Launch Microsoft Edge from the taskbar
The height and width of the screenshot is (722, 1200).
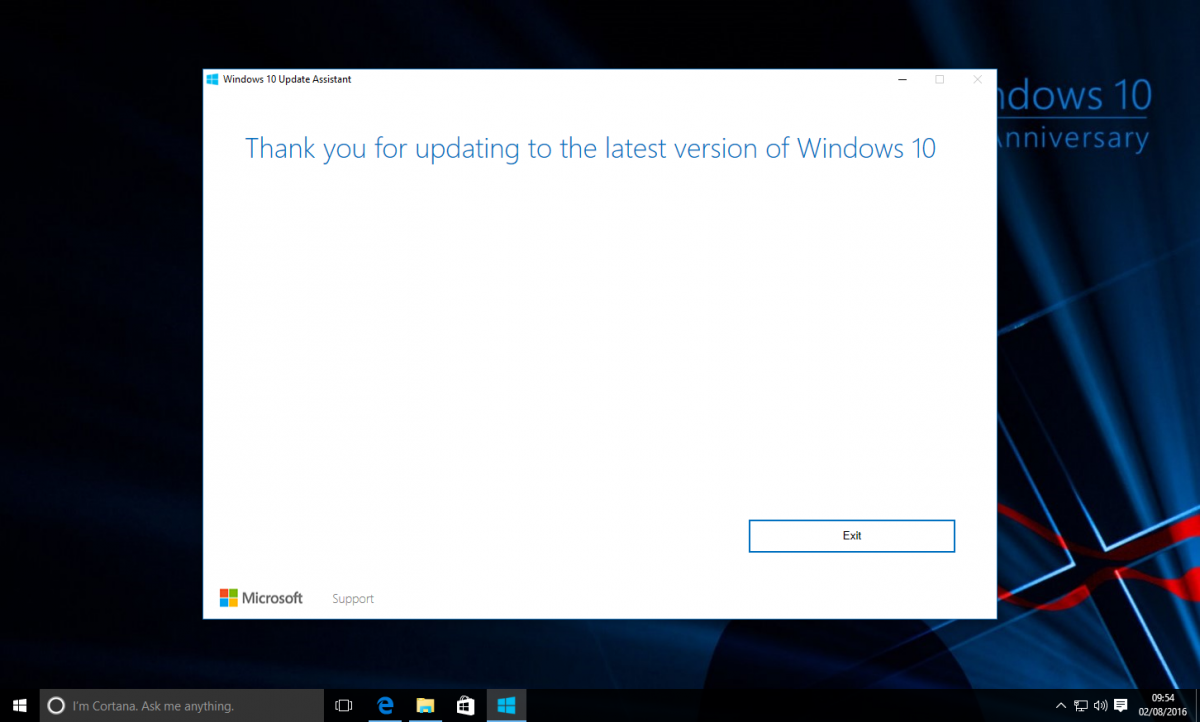tap(385, 705)
